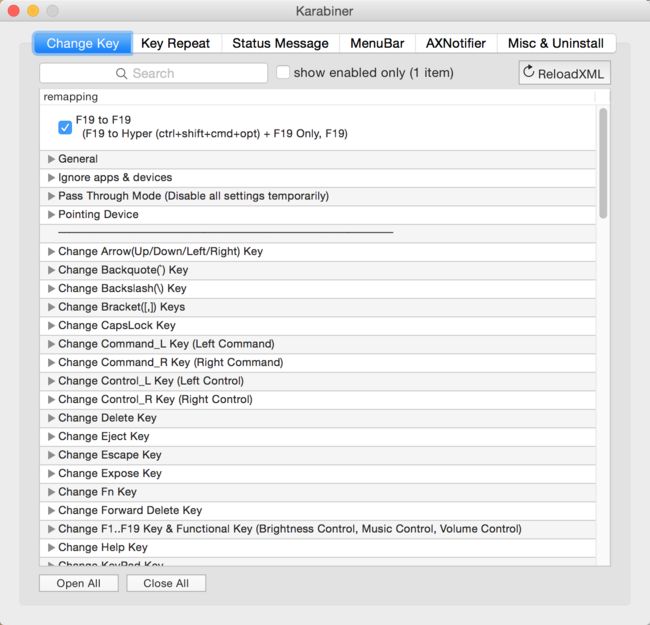Expand Change Forward Delete Key group

click(x=51, y=510)
